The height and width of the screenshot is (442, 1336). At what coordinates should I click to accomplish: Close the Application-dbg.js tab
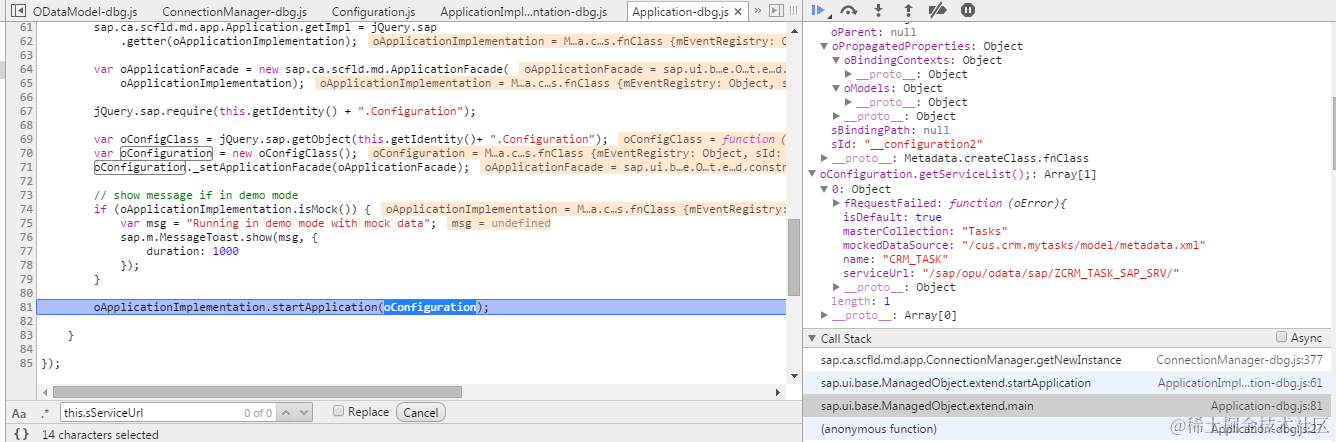coord(738,12)
